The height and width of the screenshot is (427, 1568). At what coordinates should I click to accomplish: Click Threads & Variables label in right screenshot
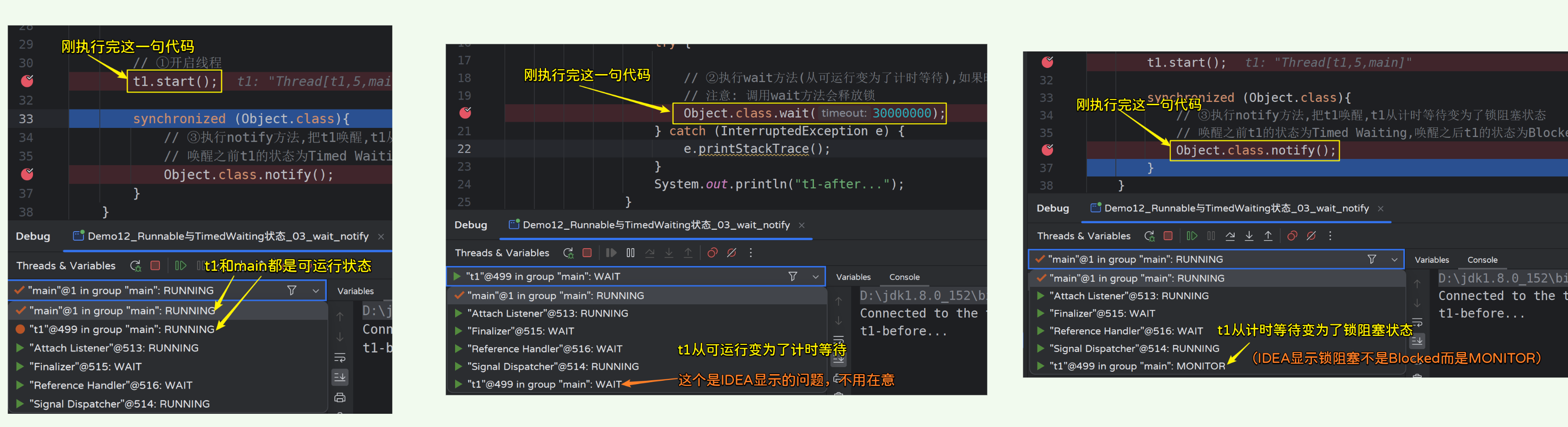[1084, 236]
